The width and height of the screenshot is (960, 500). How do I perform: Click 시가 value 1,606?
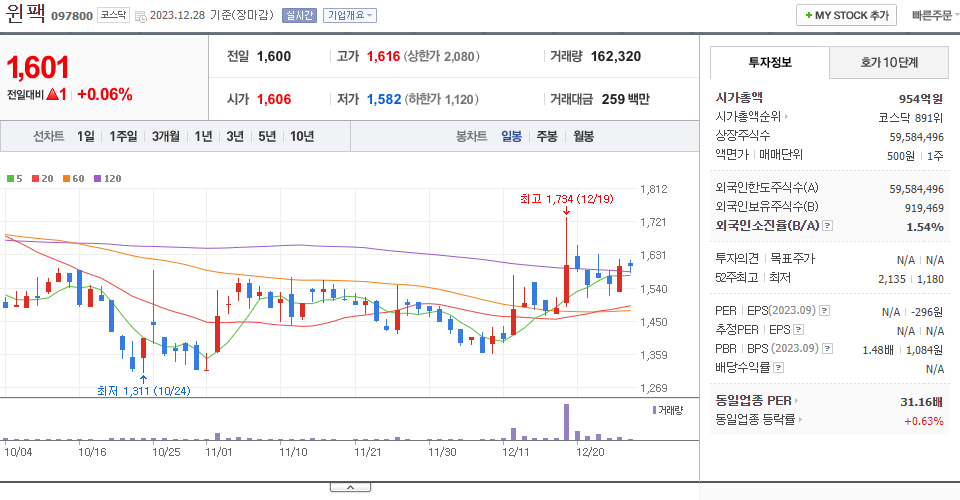click(x=274, y=99)
